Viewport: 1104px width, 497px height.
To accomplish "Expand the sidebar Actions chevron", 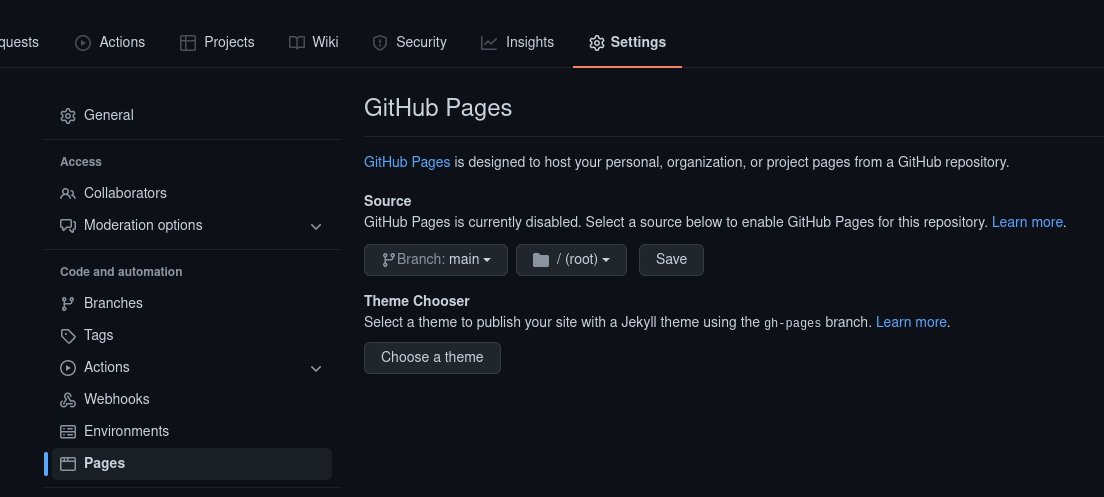I will 316,368.
